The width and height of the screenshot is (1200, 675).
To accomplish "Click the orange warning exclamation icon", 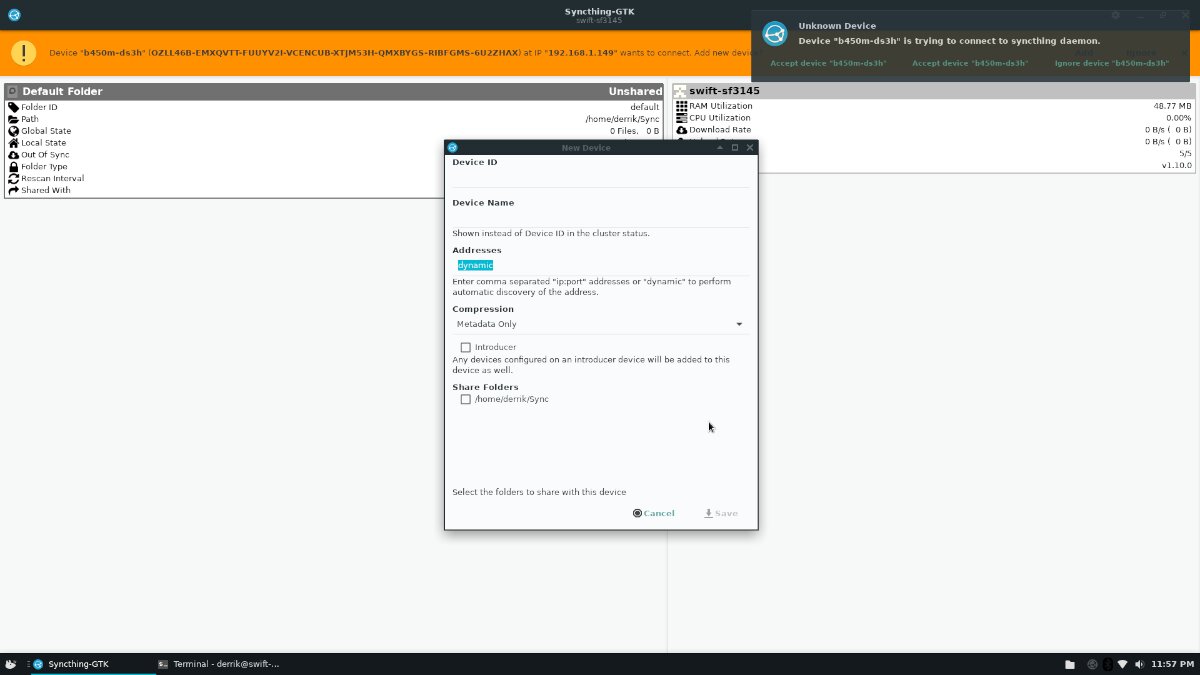I will coord(25,52).
